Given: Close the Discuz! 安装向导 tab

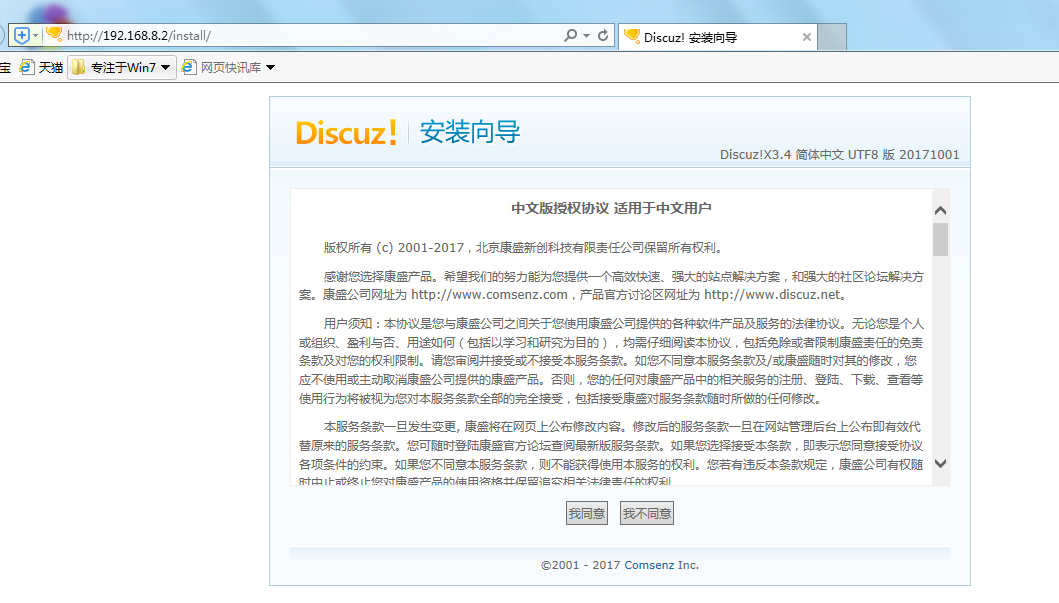Looking at the screenshot, I should [806, 37].
